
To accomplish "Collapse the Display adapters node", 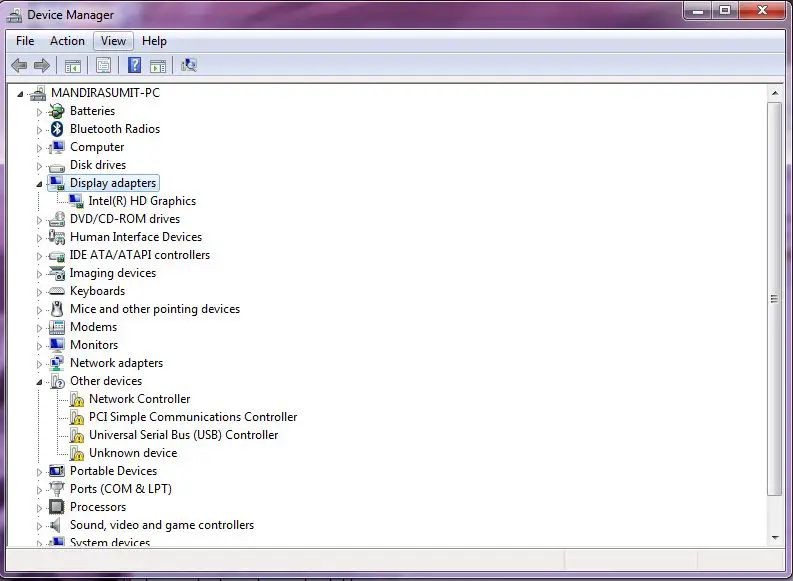I will pyautogui.click(x=39, y=184).
